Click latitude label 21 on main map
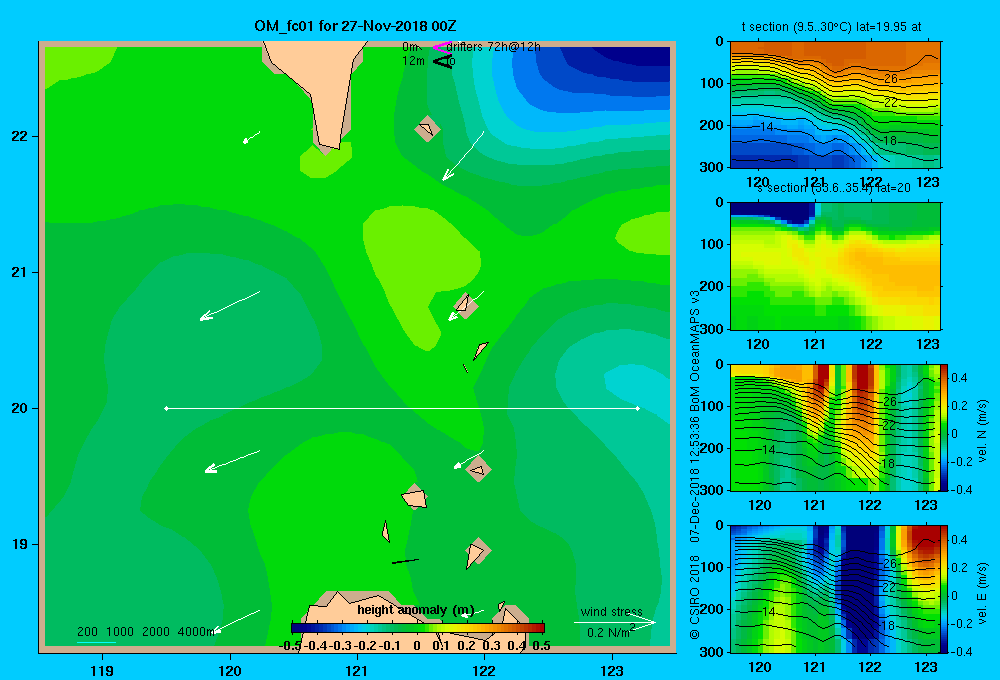 [20, 272]
